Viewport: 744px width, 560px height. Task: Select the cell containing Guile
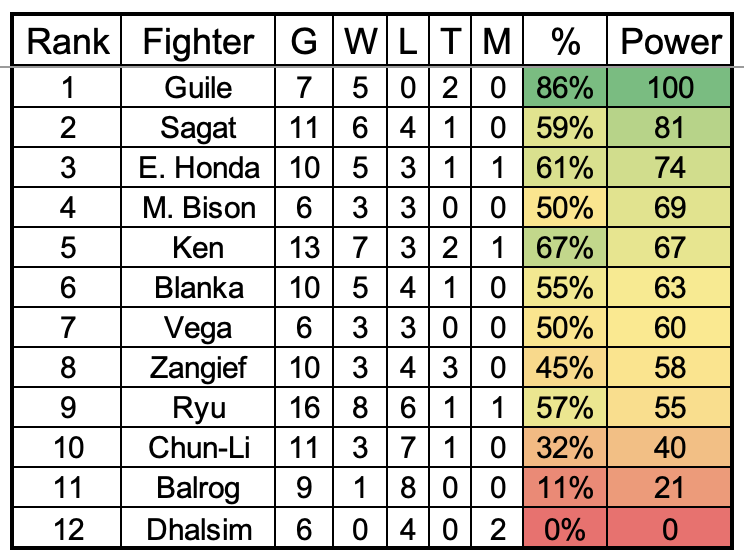pos(198,87)
